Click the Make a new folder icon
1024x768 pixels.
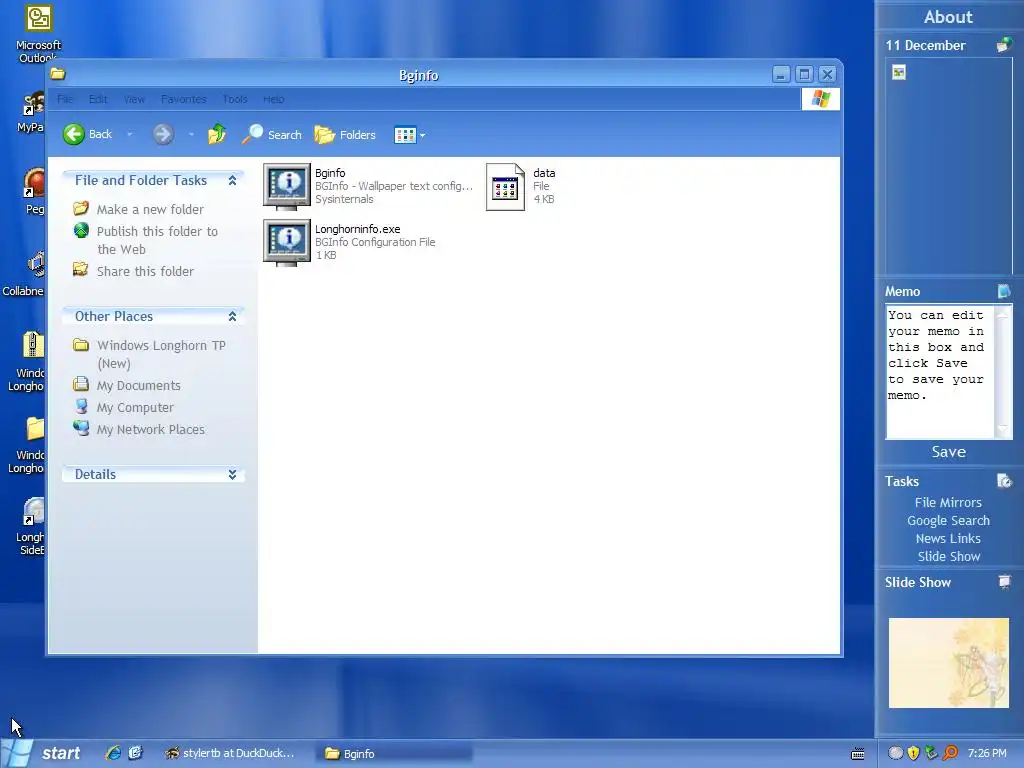click(81, 208)
